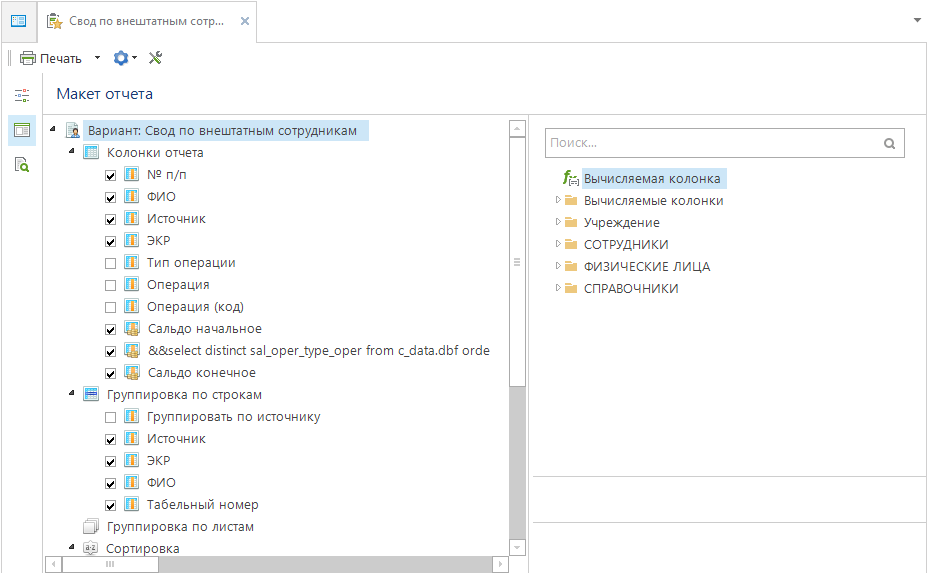Screen dimensions: 927x573
Task: Expand the СПРАВОЧНИКИ folder
Action: coord(558,288)
